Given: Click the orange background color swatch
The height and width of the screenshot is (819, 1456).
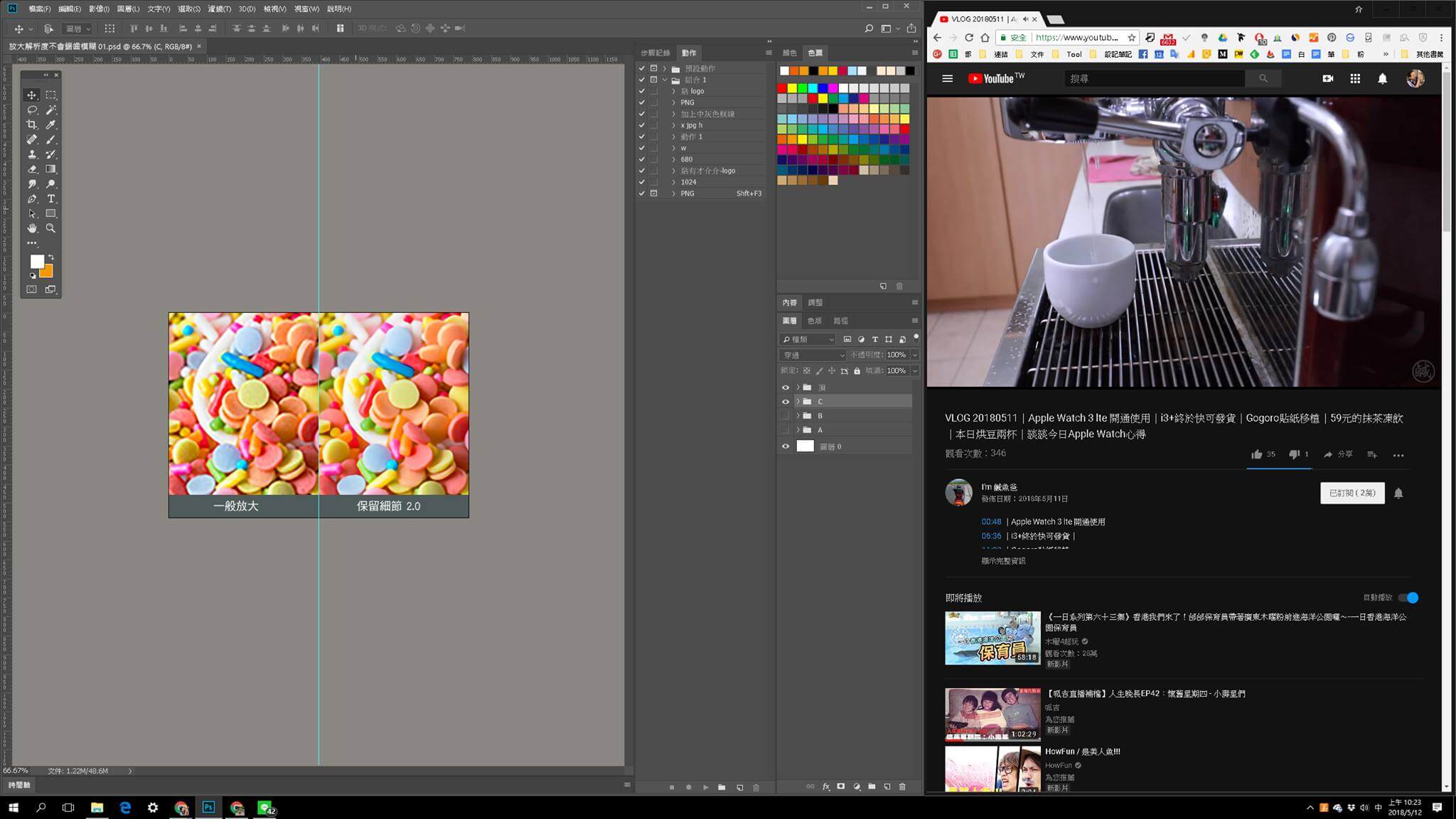Looking at the screenshot, I should [47, 272].
